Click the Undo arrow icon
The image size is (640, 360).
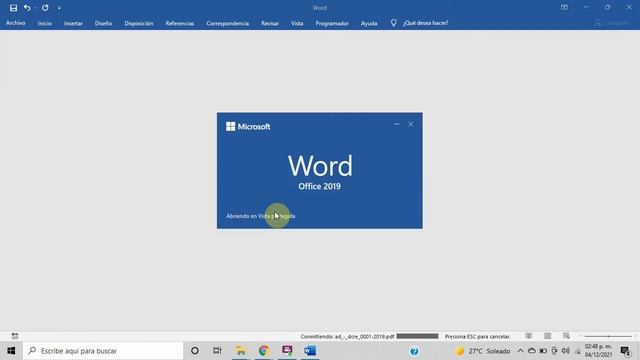coord(27,8)
